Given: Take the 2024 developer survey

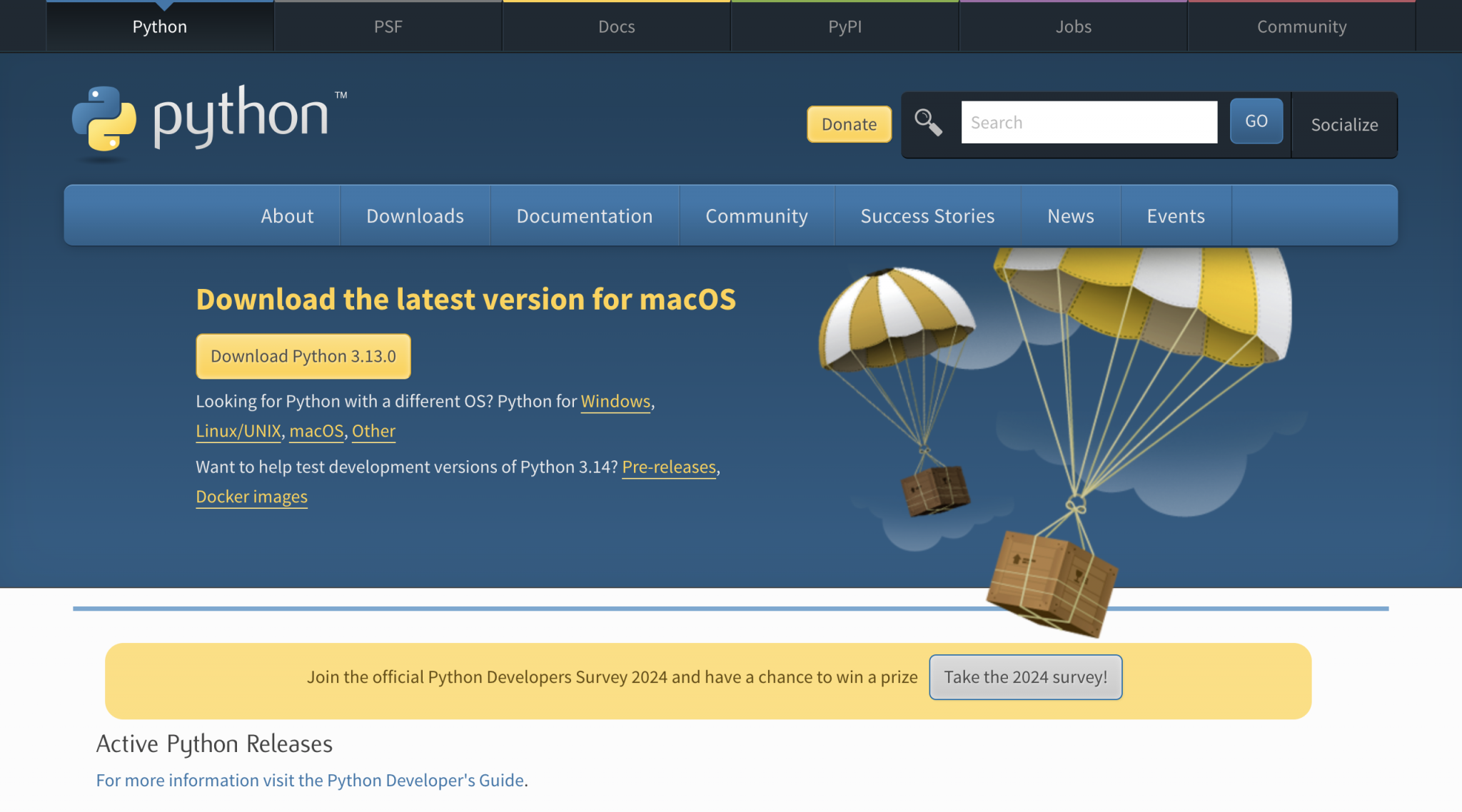Looking at the screenshot, I should [x=1025, y=677].
